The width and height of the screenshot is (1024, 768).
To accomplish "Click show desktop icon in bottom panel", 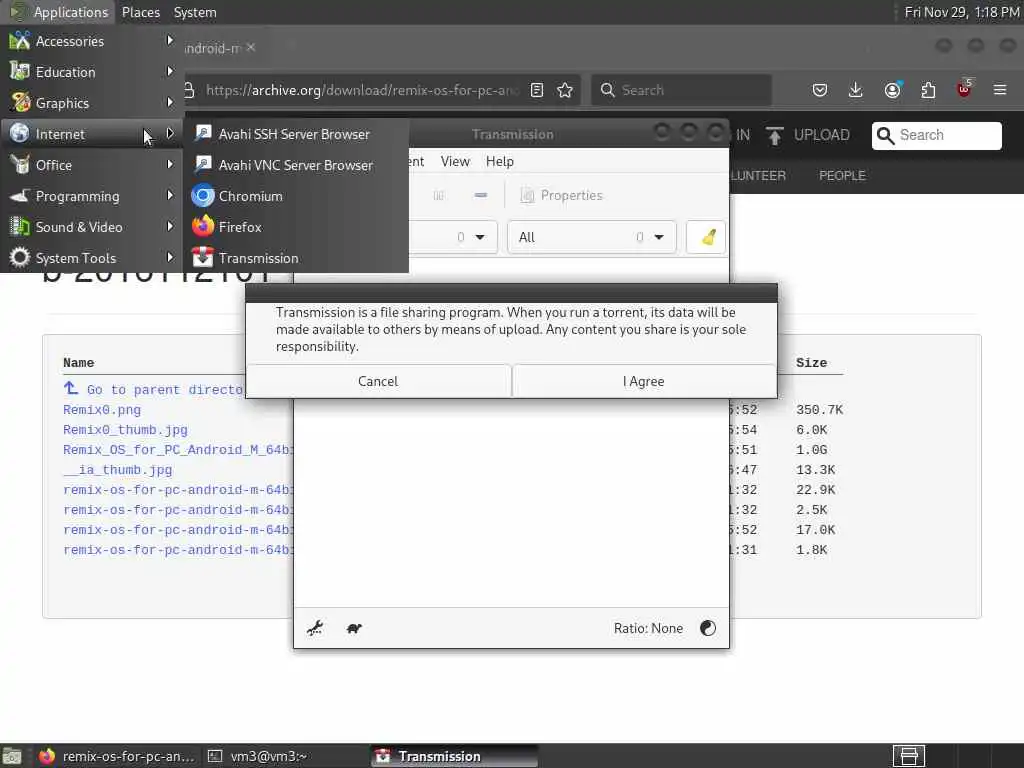I will pos(12,757).
